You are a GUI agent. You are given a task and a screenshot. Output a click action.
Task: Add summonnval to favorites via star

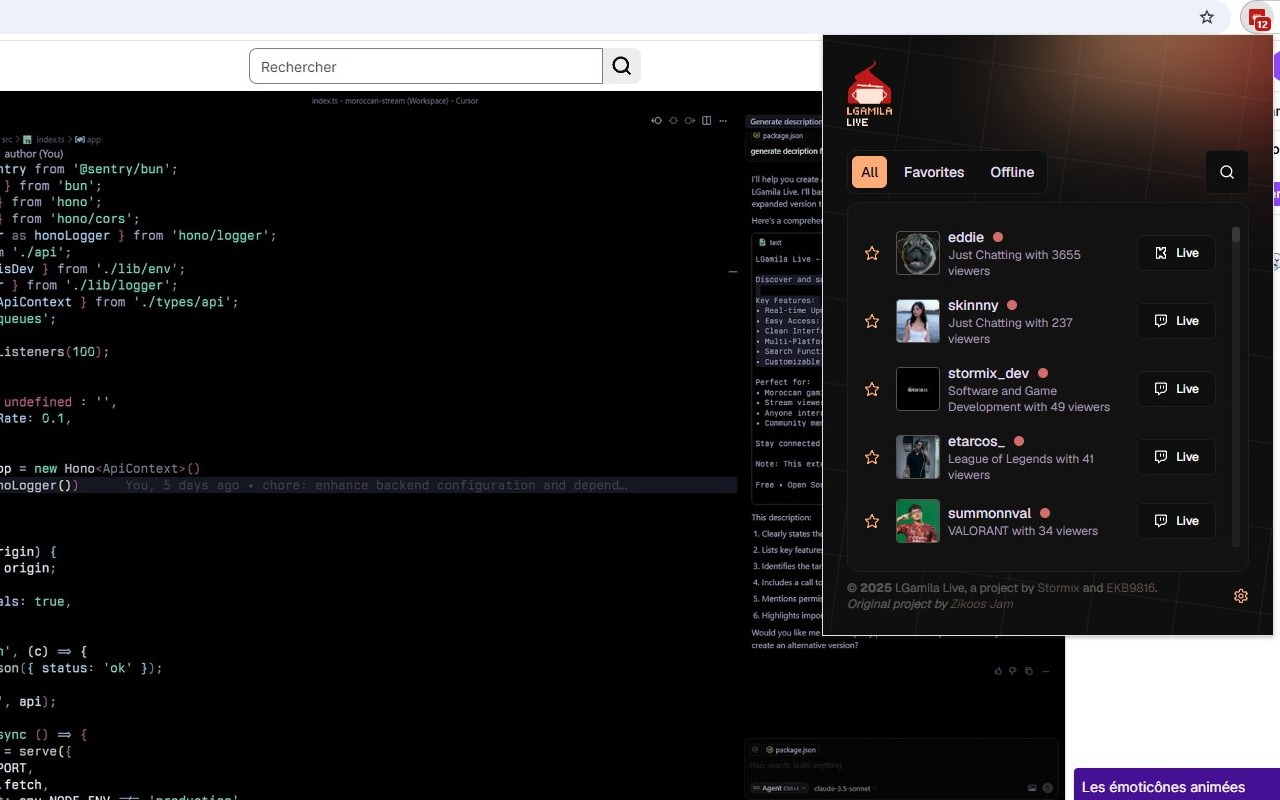(x=872, y=522)
